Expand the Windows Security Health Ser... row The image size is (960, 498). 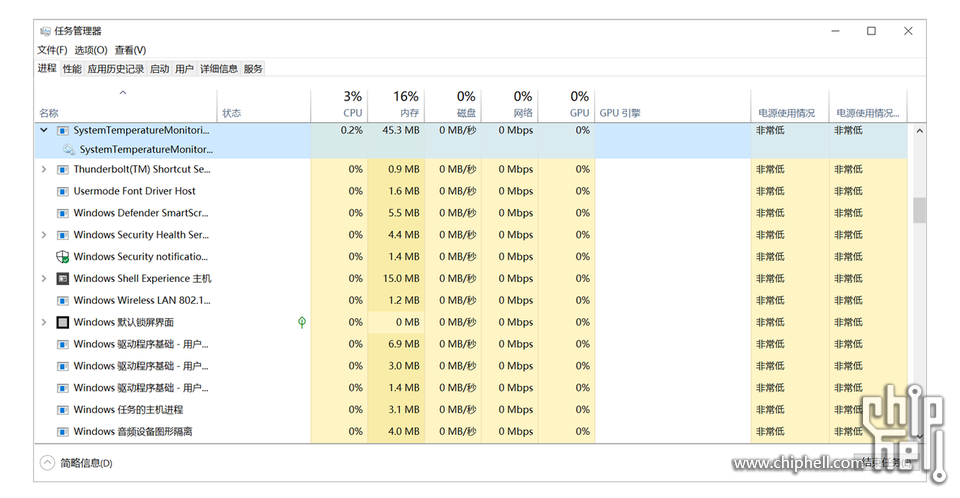[x=43, y=235]
